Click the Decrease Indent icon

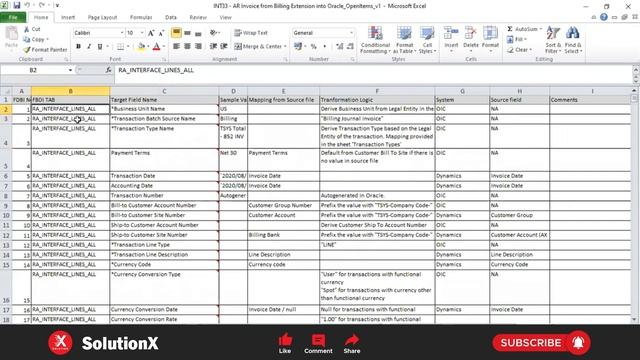coord(213,47)
